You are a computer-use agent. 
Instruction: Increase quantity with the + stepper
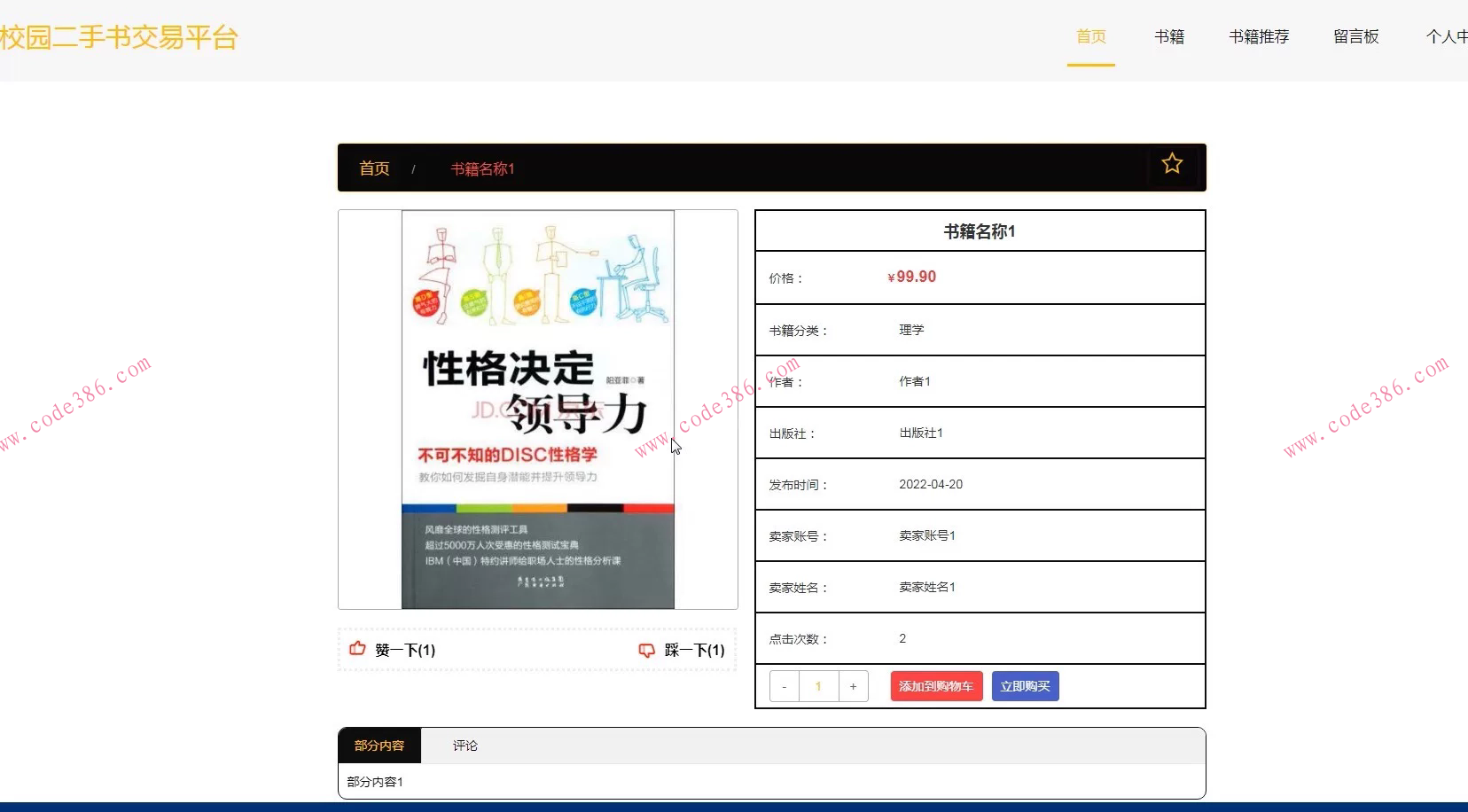coord(852,685)
